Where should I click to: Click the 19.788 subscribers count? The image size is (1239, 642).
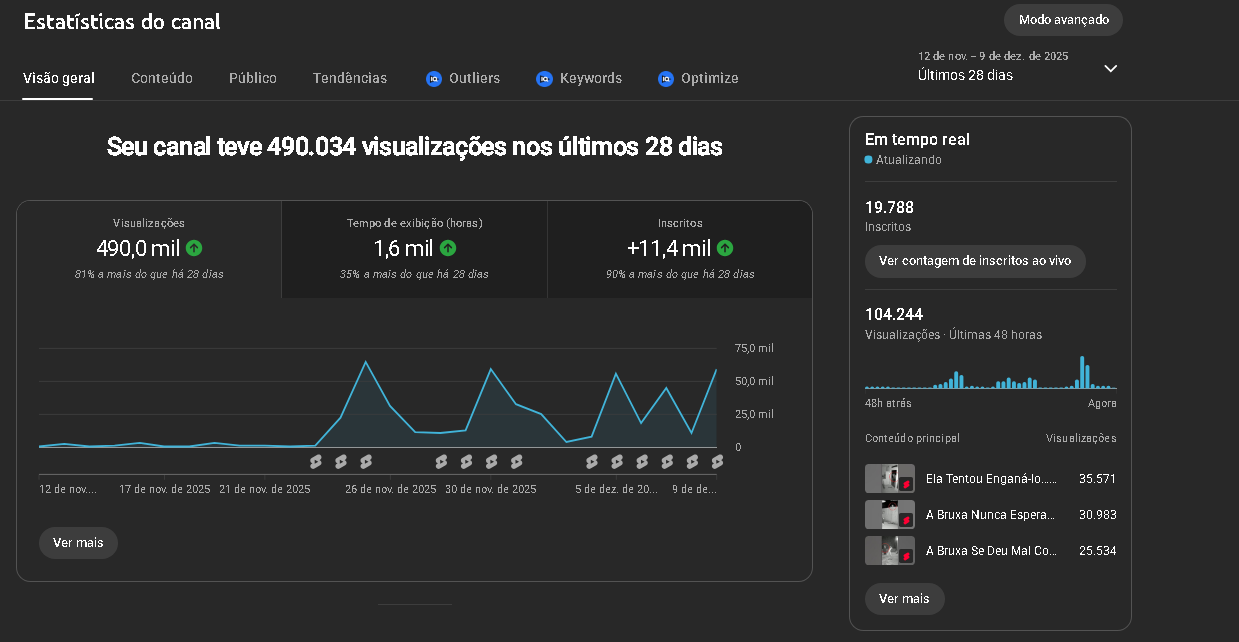(x=889, y=208)
